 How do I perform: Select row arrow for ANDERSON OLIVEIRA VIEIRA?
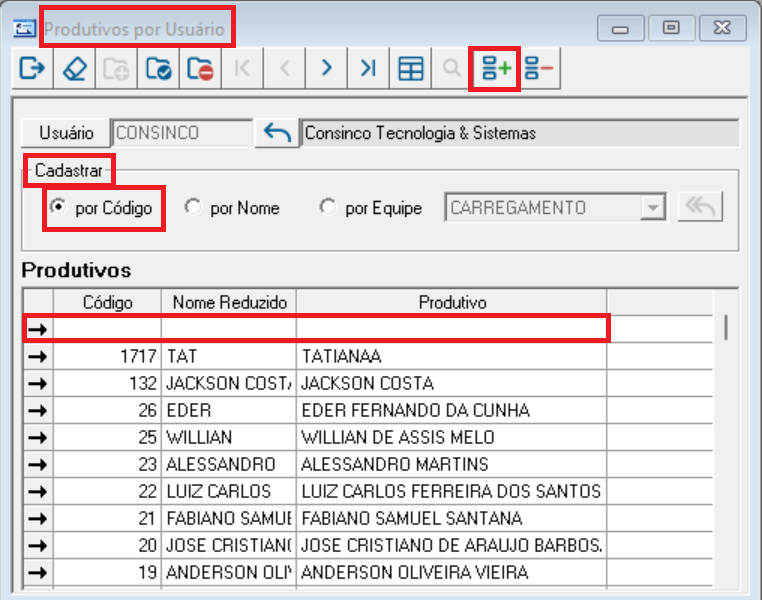tap(38, 573)
